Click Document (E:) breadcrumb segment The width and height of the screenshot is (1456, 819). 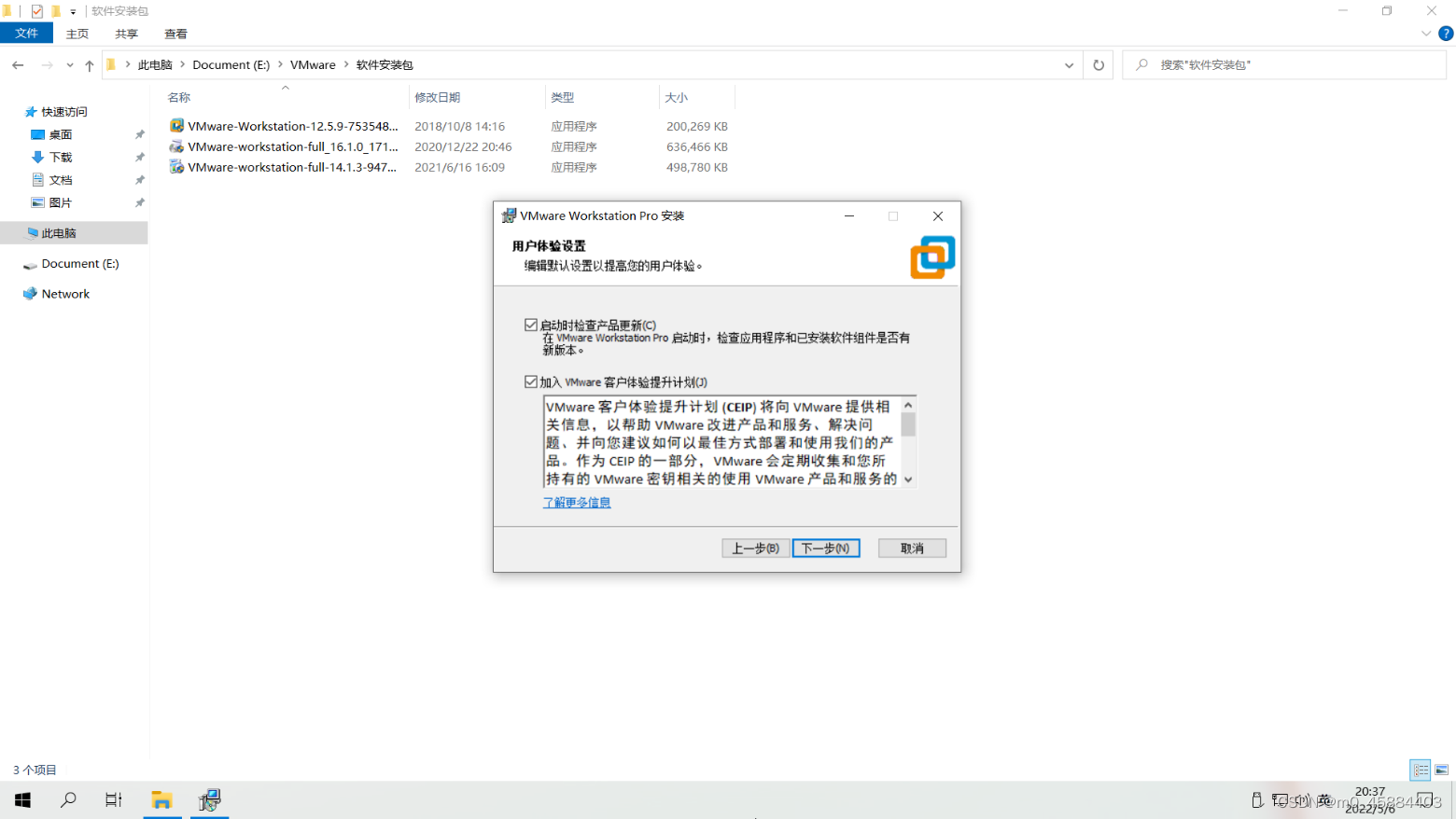click(231, 65)
